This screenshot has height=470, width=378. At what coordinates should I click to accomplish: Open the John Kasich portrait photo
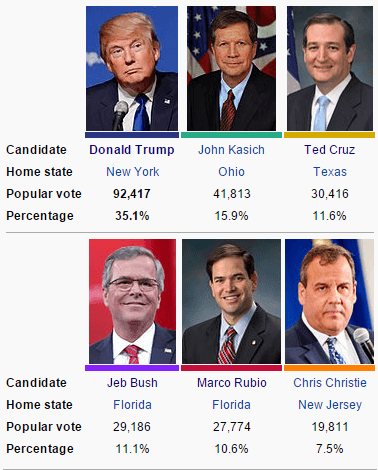(x=231, y=68)
